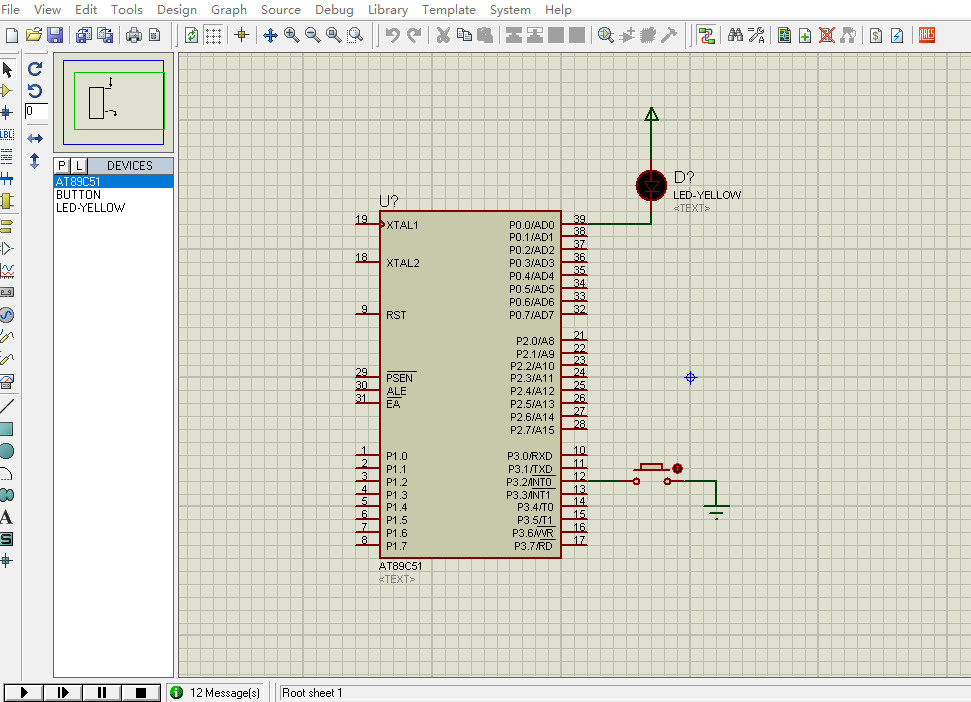
Task: Click the binoculars search icon
Action: pos(735,35)
